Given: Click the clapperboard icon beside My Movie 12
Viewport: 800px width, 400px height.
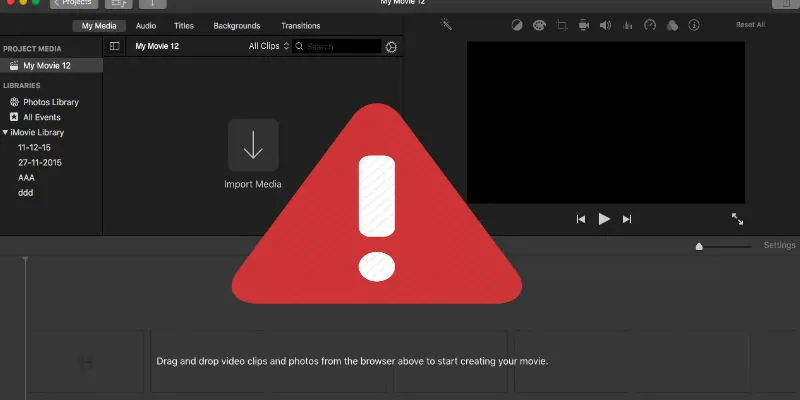Looking at the screenshot, I should [x=14, y=65].
